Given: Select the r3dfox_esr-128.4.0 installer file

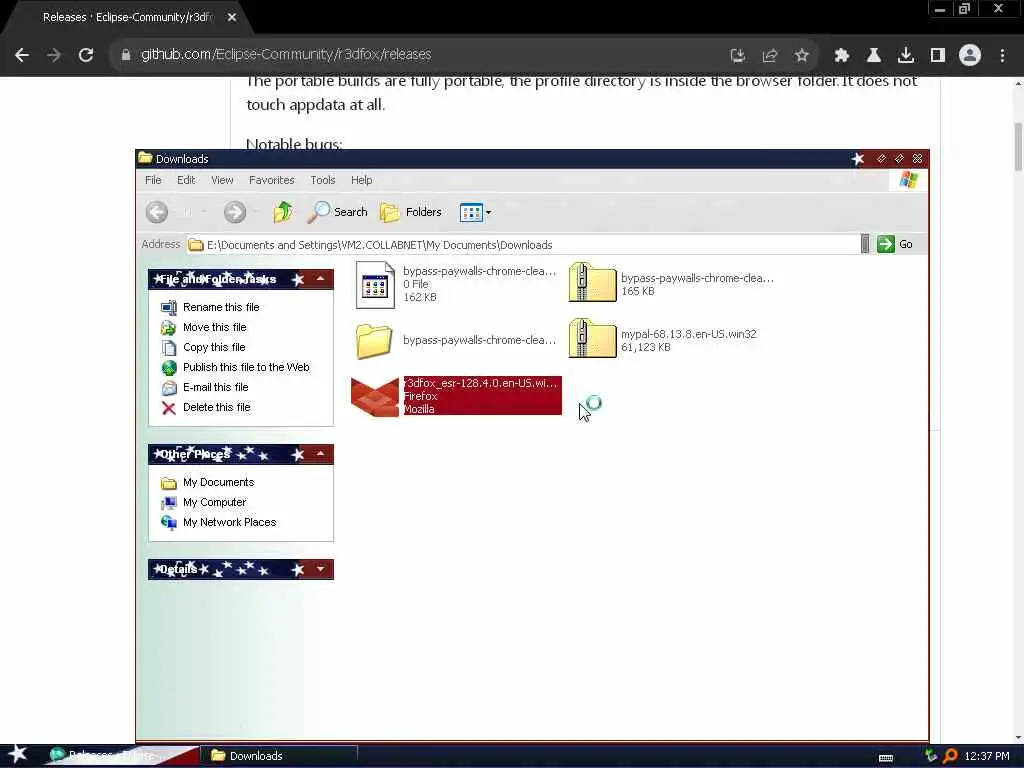Looking at the screenshot, I should (456, 396).
